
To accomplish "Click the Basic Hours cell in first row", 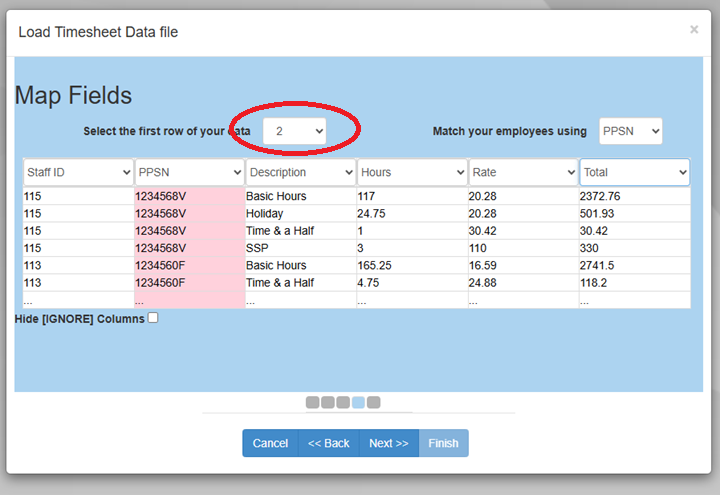I will click(x=276, y=196).
